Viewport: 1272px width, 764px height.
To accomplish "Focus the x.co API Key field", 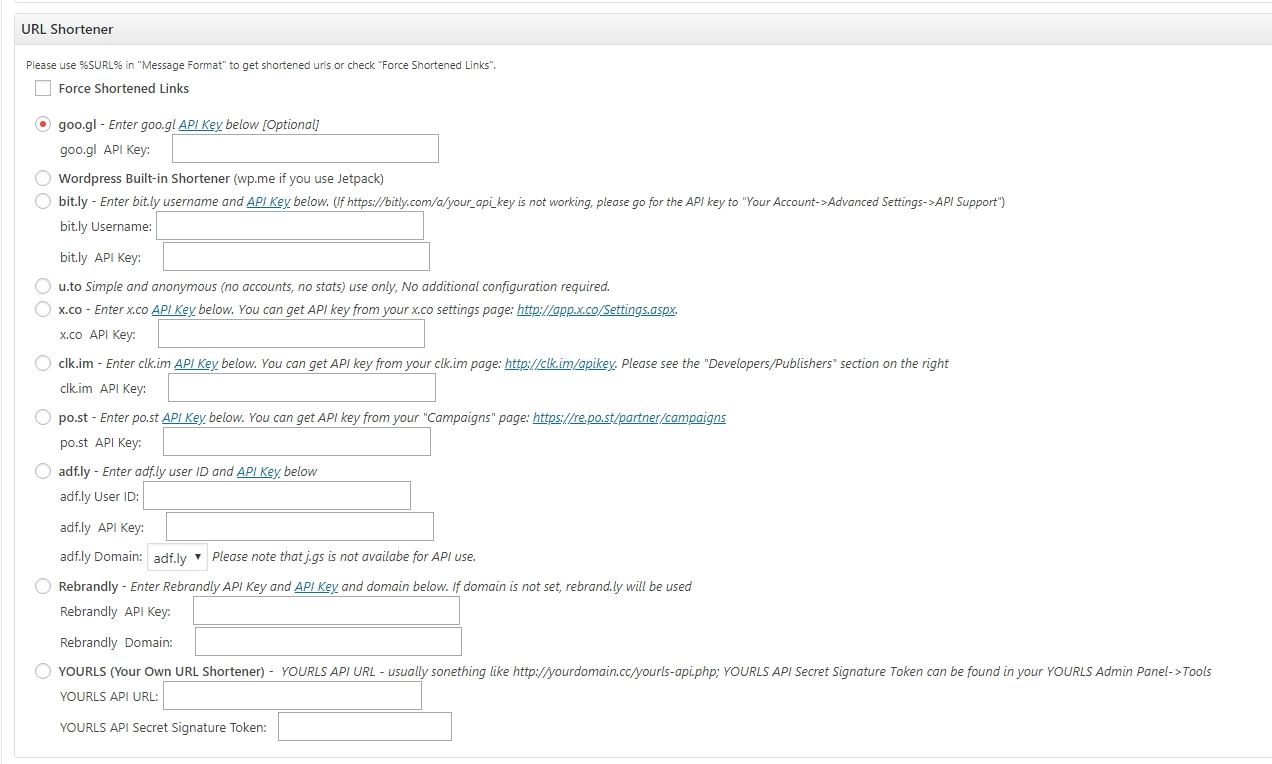I will click(x=291, y=333).
